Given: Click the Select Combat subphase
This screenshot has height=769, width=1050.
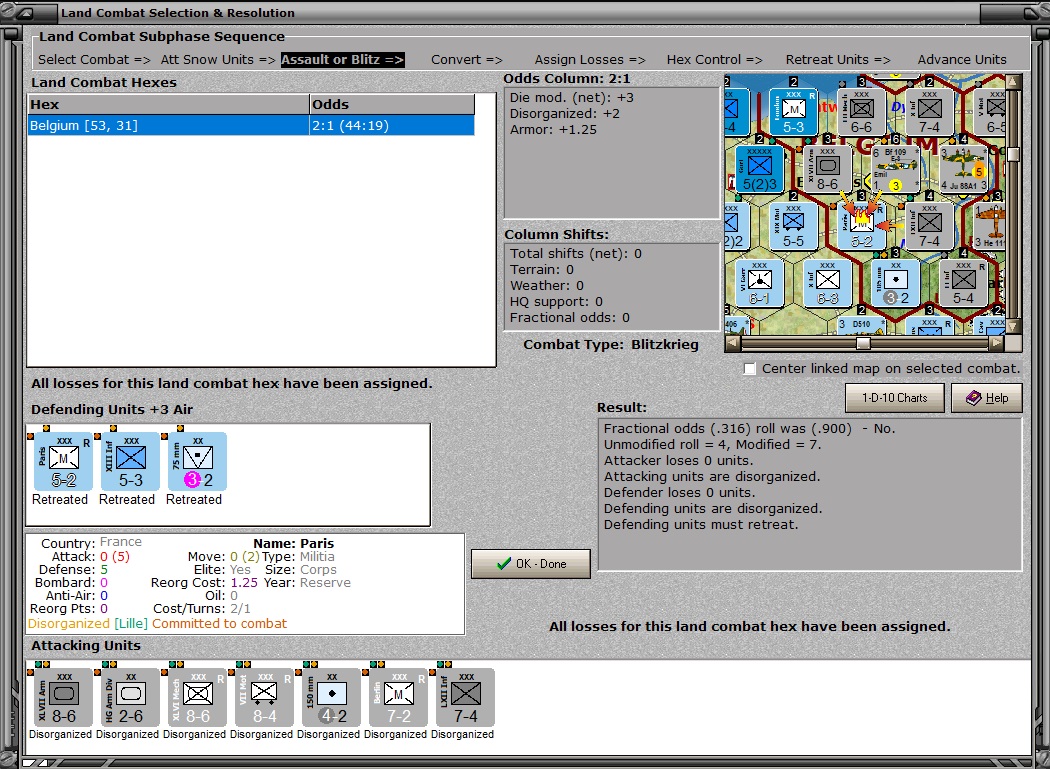Looking at the screenshot, I should [x=94, y=60].
